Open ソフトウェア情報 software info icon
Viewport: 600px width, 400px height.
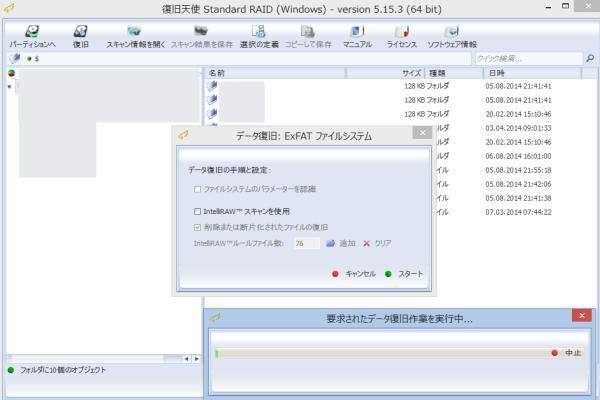[451, 32]
